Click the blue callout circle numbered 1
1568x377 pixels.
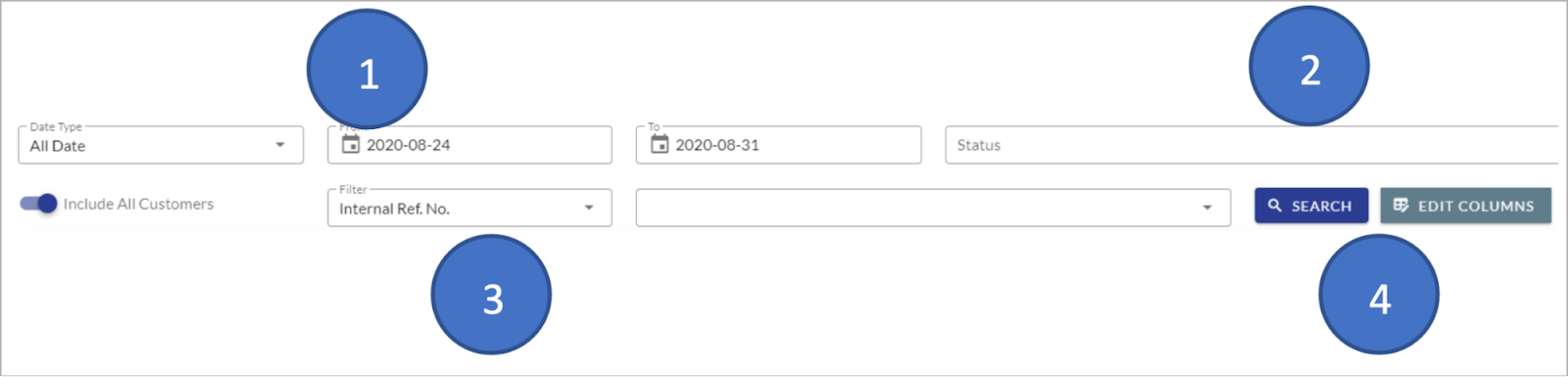(x=367, y=70)
